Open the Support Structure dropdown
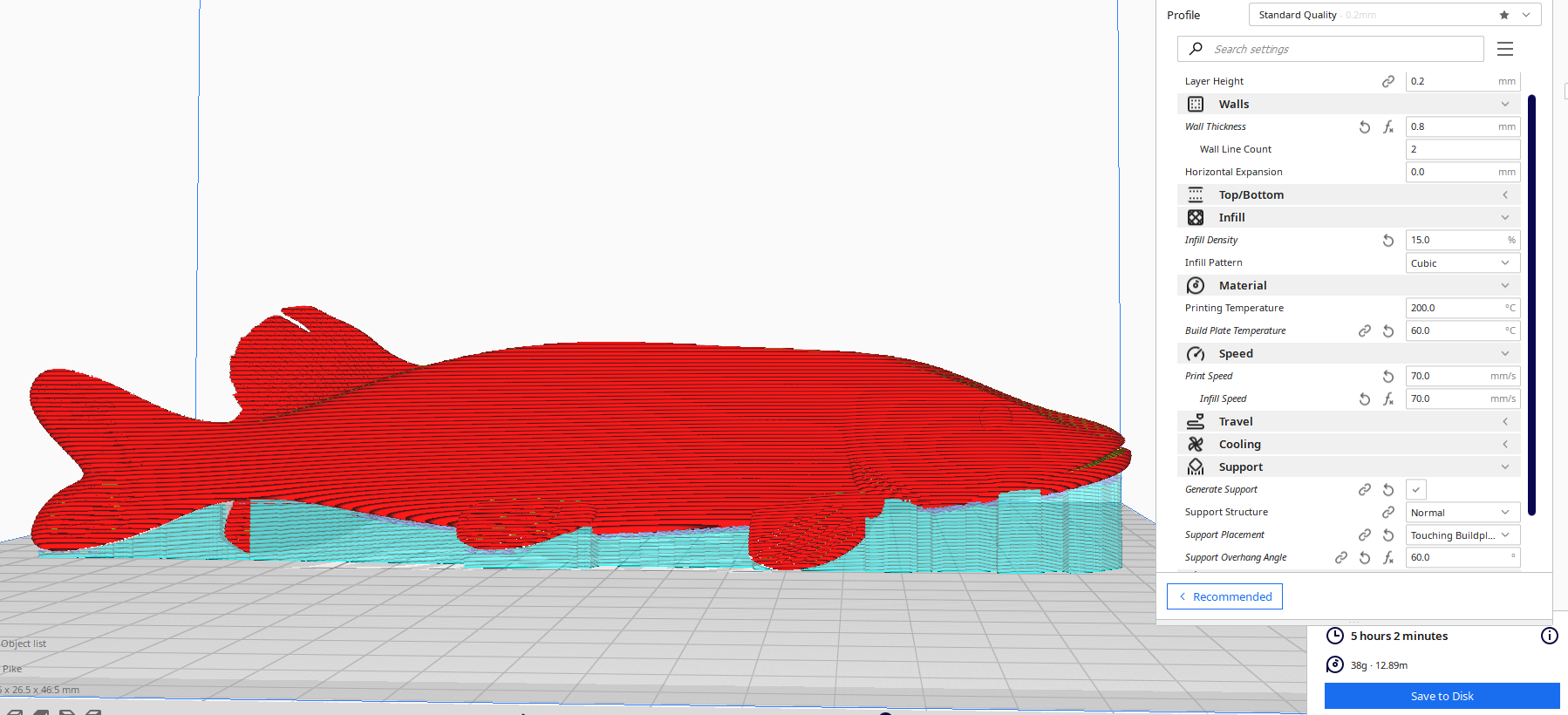Viewport: 1568px width, 715px height. coord(1462,513)
